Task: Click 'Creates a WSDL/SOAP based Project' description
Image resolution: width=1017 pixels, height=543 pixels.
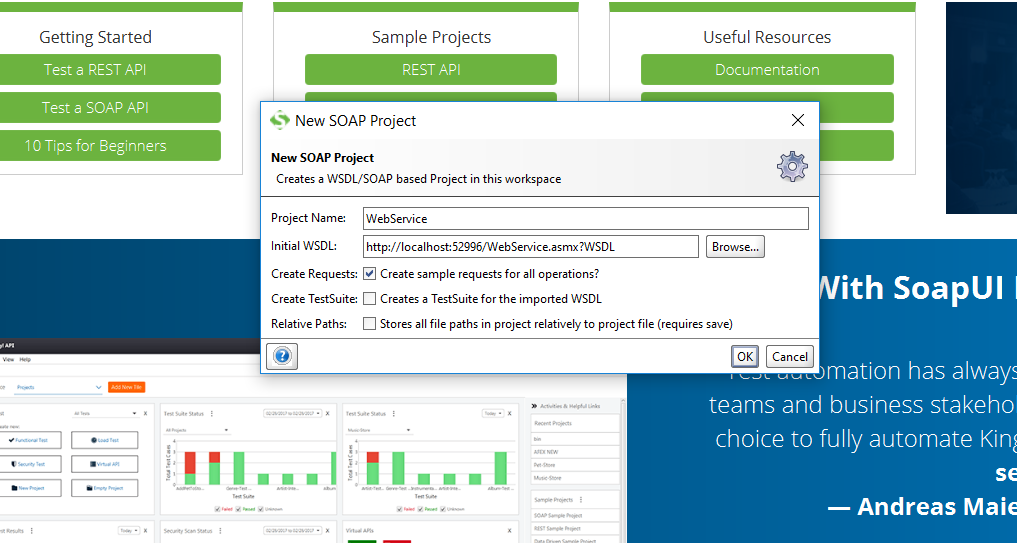Action: pos(418,178)
